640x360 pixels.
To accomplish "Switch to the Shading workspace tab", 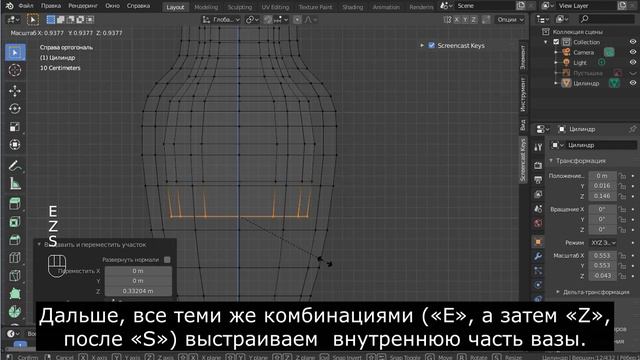I will tap(353, 7).
